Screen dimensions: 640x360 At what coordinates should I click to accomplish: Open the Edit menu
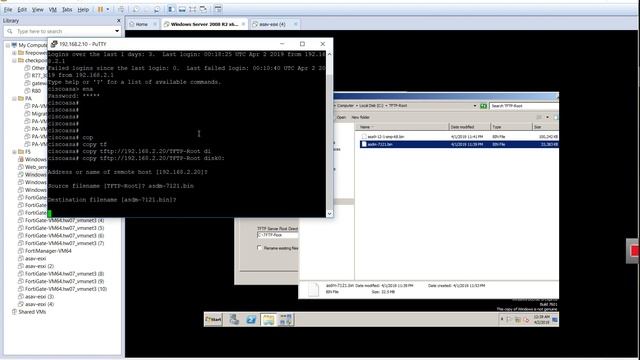click(22, 9)
